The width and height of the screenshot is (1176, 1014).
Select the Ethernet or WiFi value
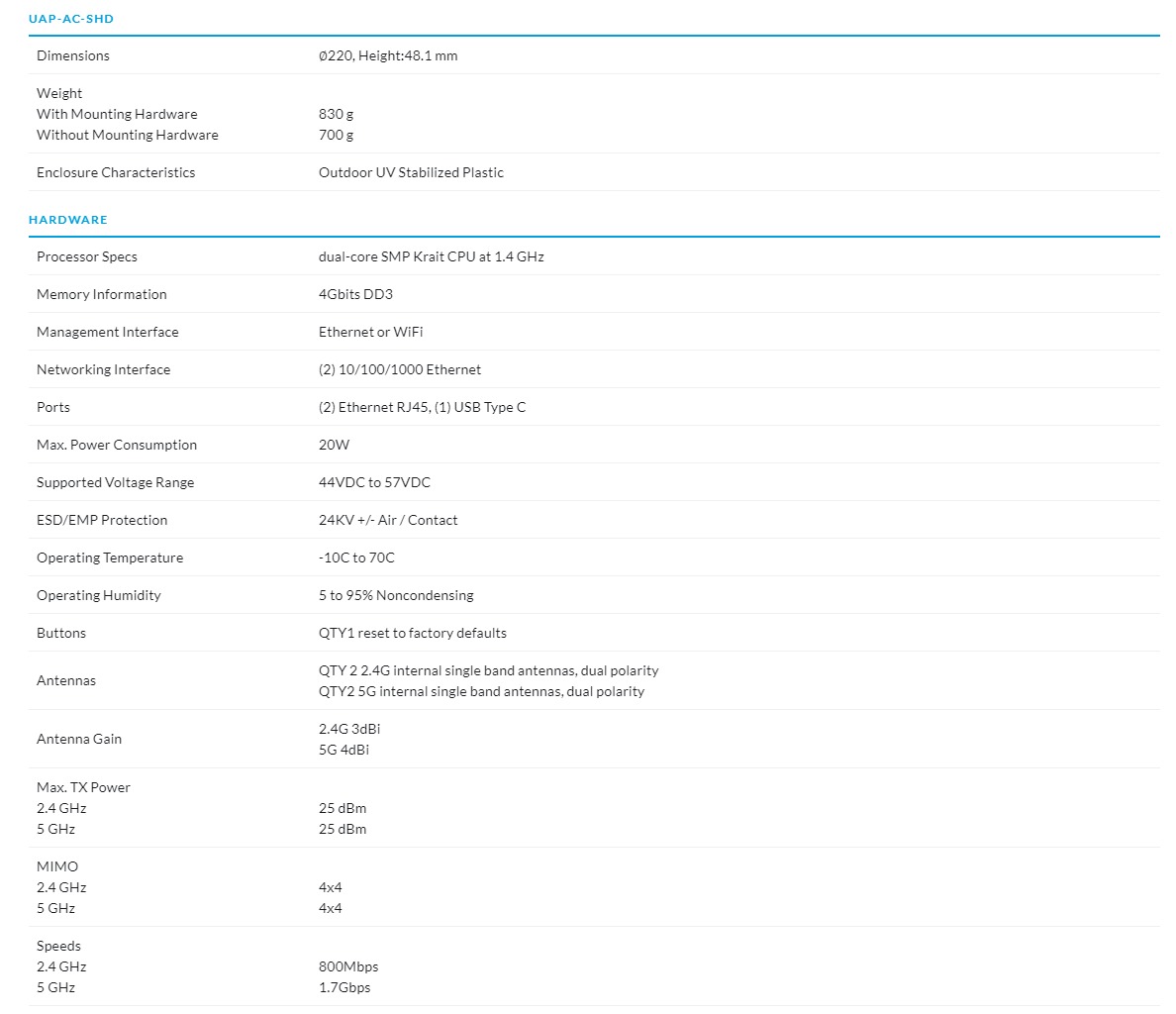[x=370, y=332]
